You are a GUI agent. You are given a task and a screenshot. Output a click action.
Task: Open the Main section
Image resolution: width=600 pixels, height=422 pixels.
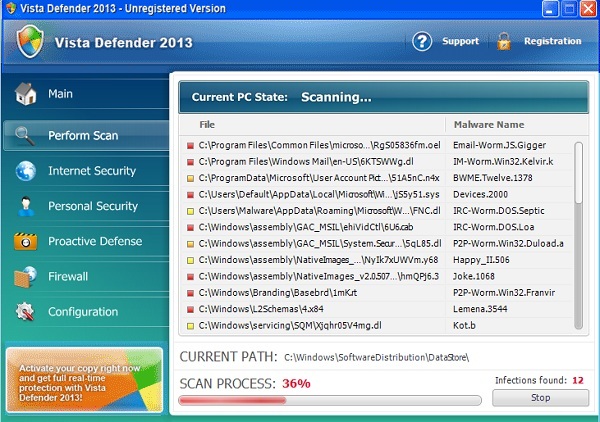86,94
